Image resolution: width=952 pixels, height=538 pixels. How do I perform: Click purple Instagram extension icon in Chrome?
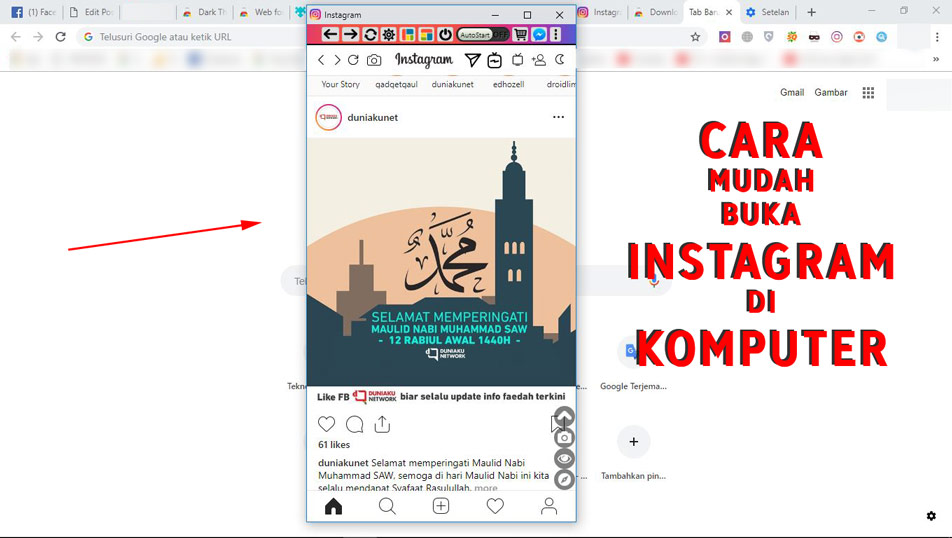pos(725,37)
